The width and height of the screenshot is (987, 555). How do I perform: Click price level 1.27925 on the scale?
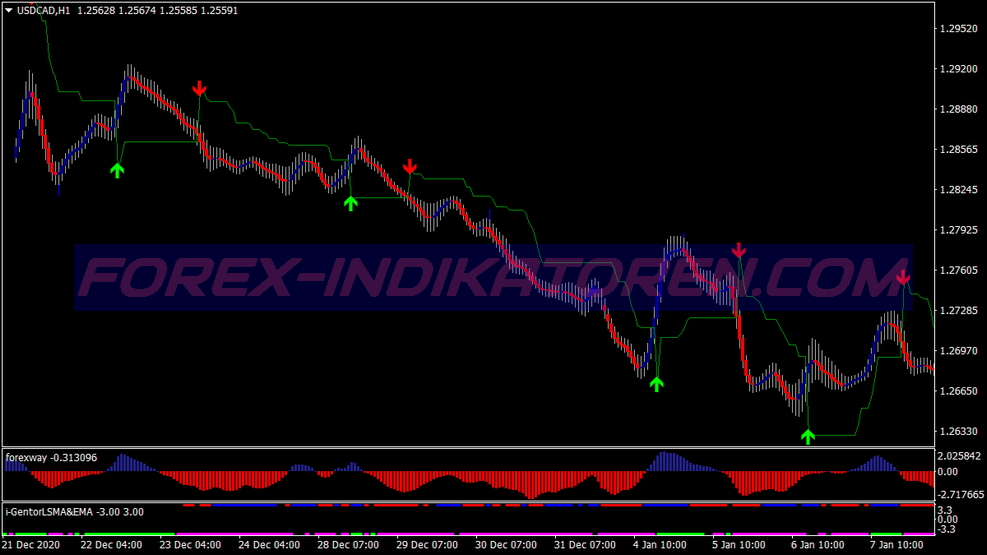click(959, 230)
